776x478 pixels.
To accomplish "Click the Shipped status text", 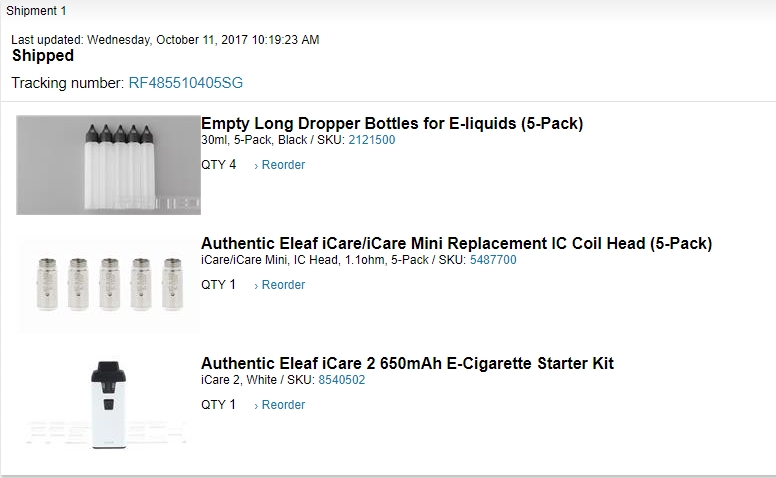I will point(43,56).
